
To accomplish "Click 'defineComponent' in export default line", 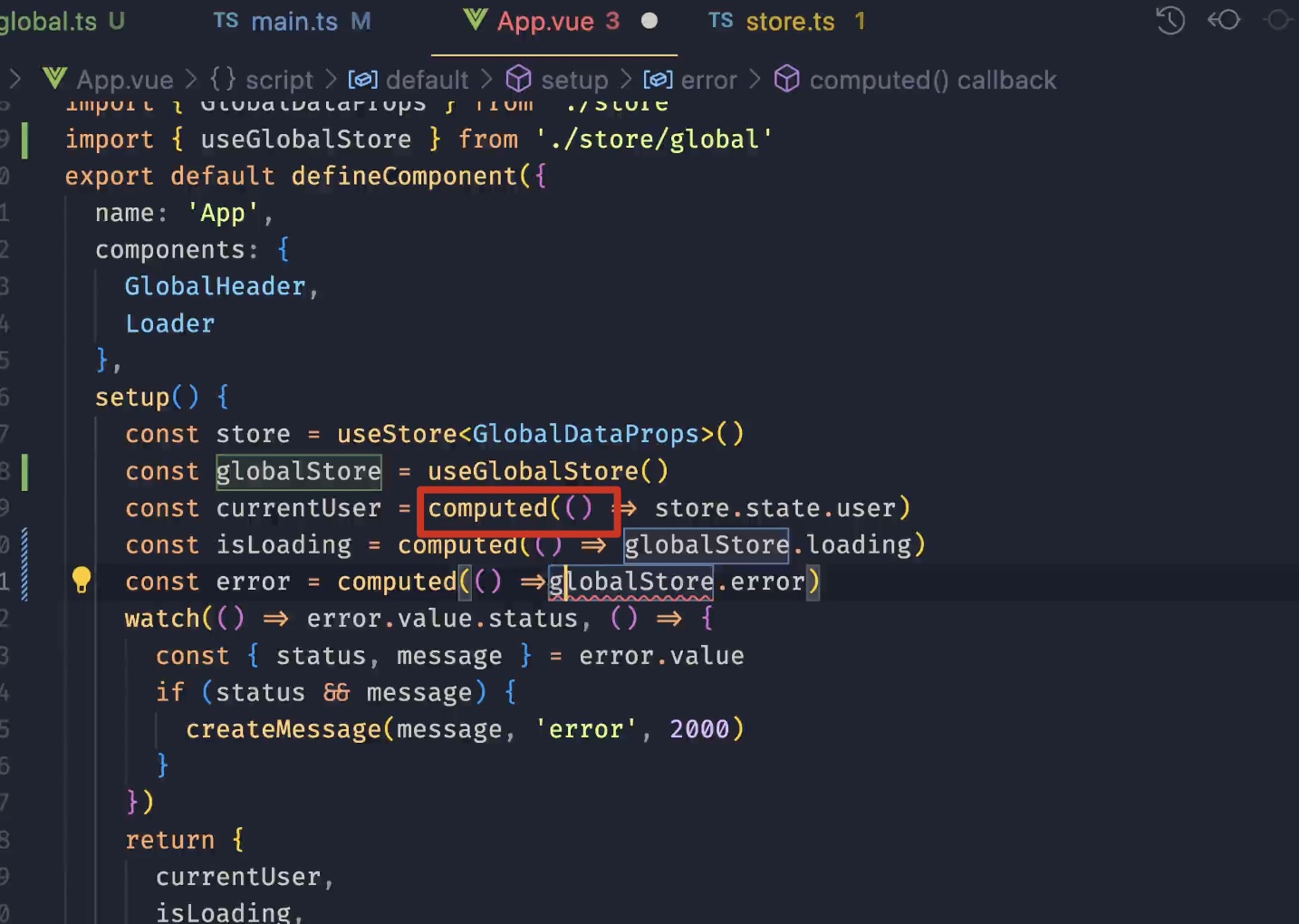I will point(404,176).
